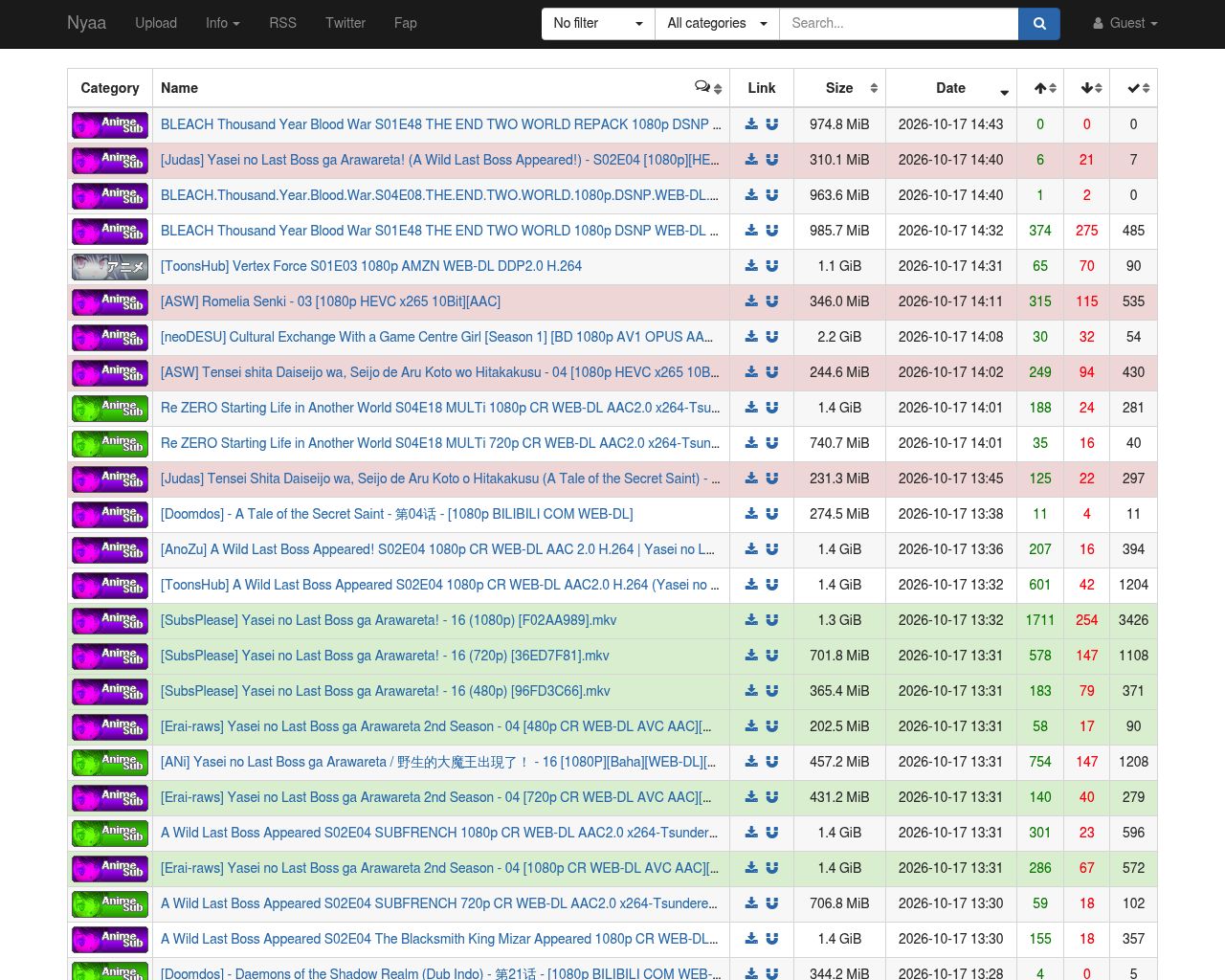
Task: Focus the Search text field
Action: 899,23
